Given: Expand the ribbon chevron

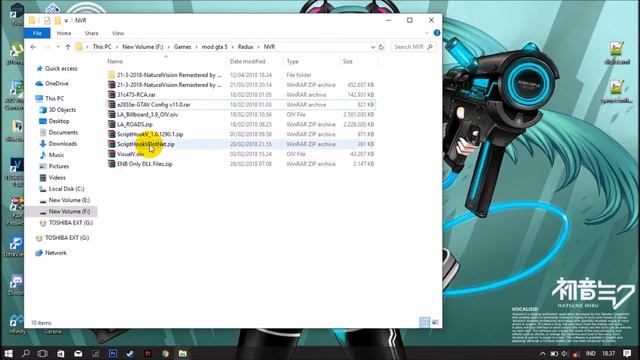Looking at the screenshot, I should tap(427, 33).
